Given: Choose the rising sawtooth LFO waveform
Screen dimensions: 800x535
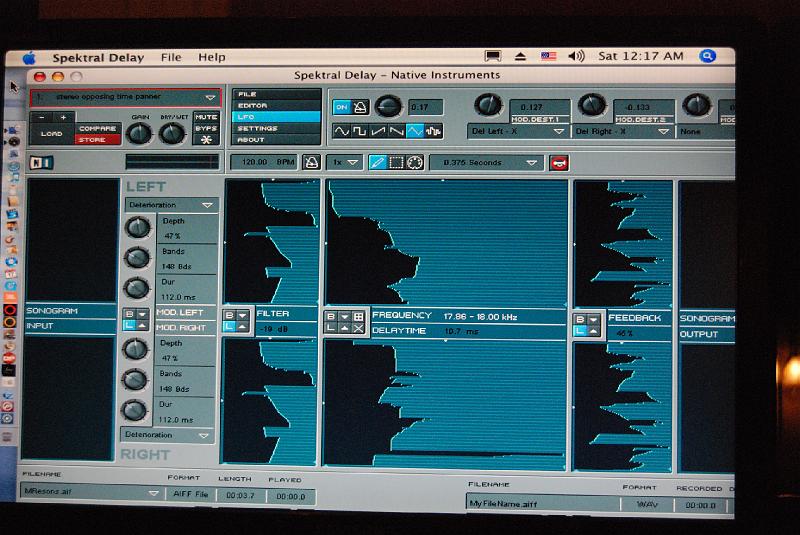Looking at the screenshot, I should pos(378,131).
